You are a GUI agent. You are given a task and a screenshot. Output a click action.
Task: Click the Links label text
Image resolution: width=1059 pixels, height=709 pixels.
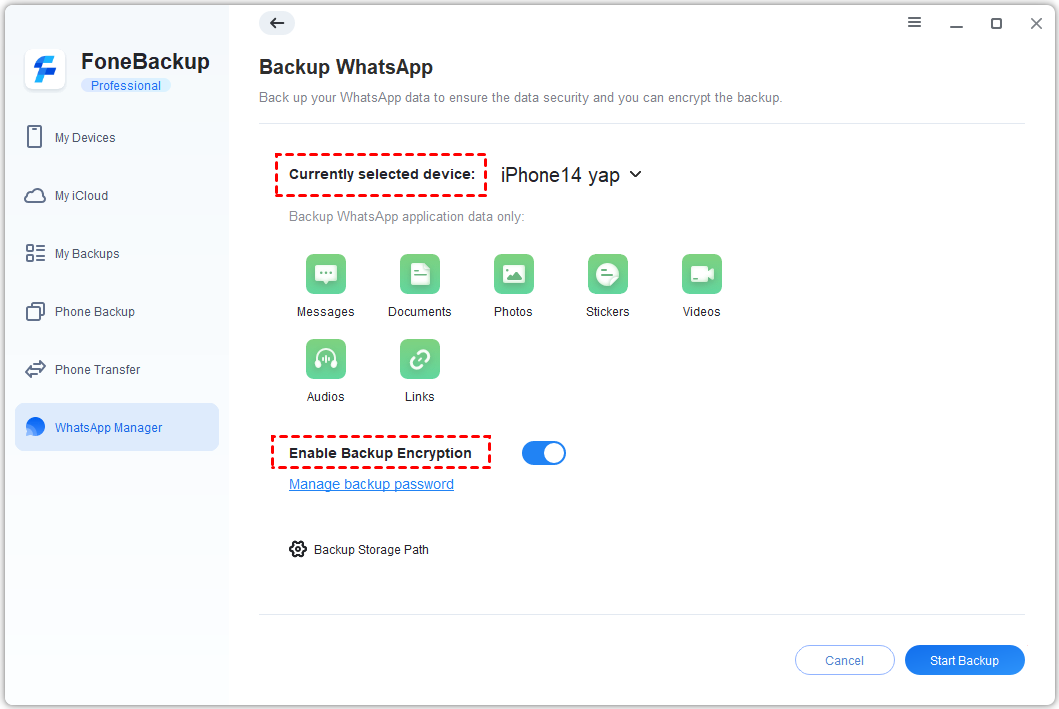[419, 397]
